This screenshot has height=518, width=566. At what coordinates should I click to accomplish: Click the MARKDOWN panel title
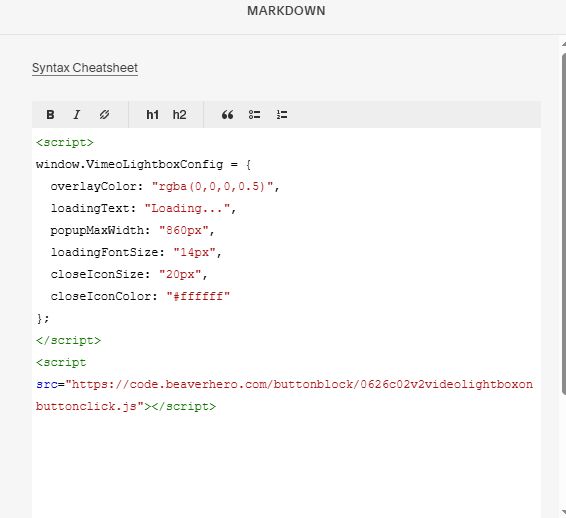pos(286,11)
